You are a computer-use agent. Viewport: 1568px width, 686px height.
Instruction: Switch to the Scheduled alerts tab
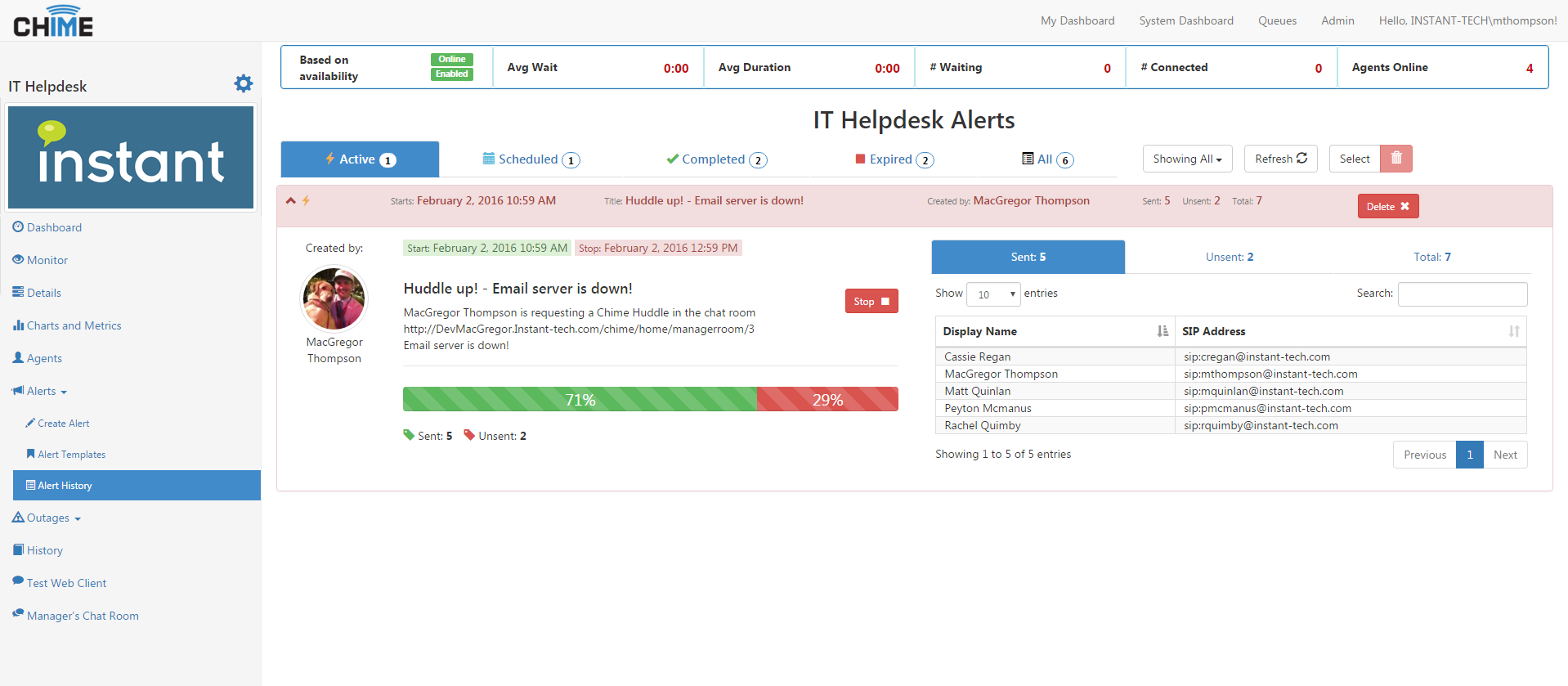click(531, 159)
